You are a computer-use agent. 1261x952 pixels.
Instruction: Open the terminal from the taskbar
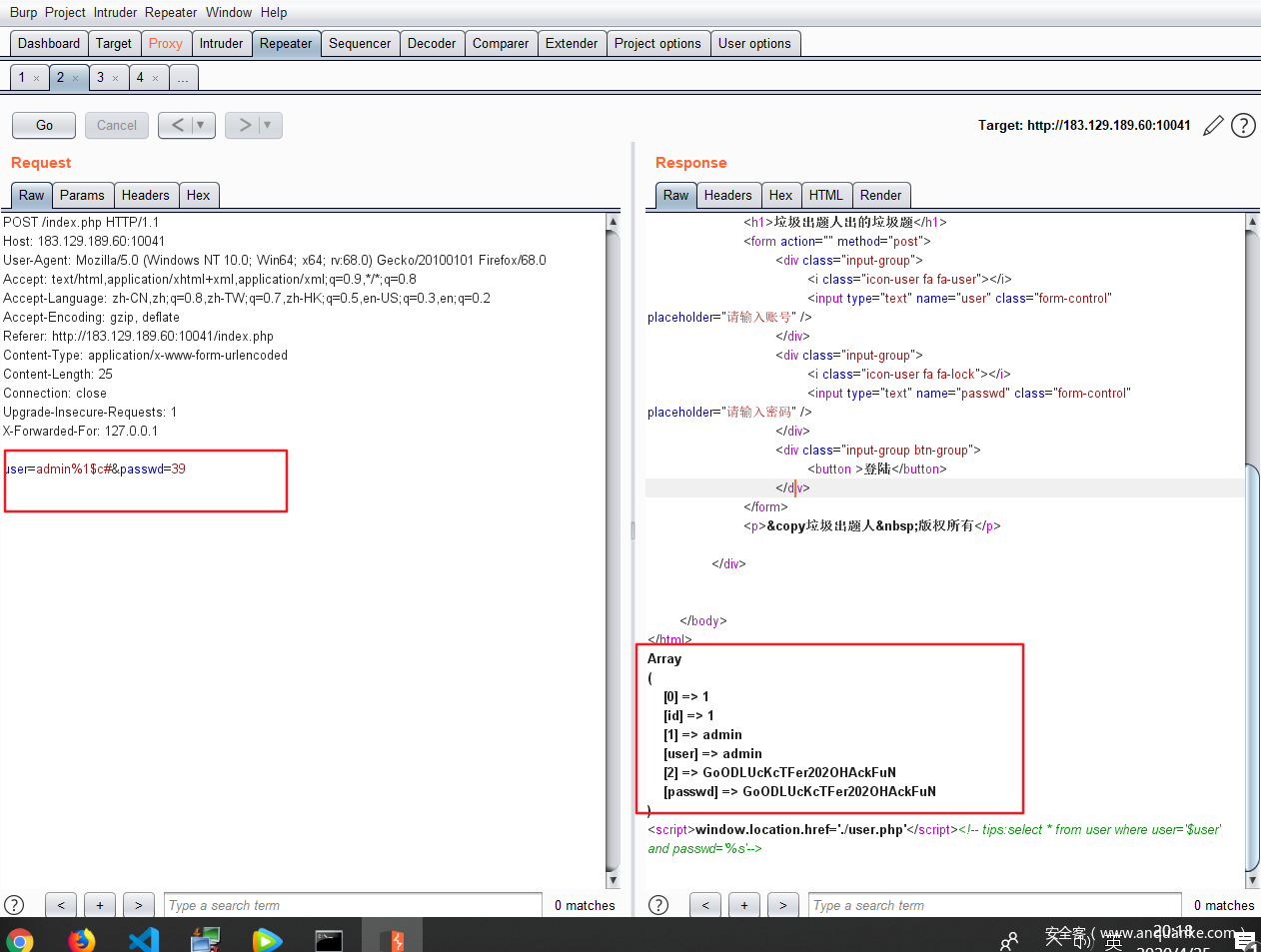point(329,940)
